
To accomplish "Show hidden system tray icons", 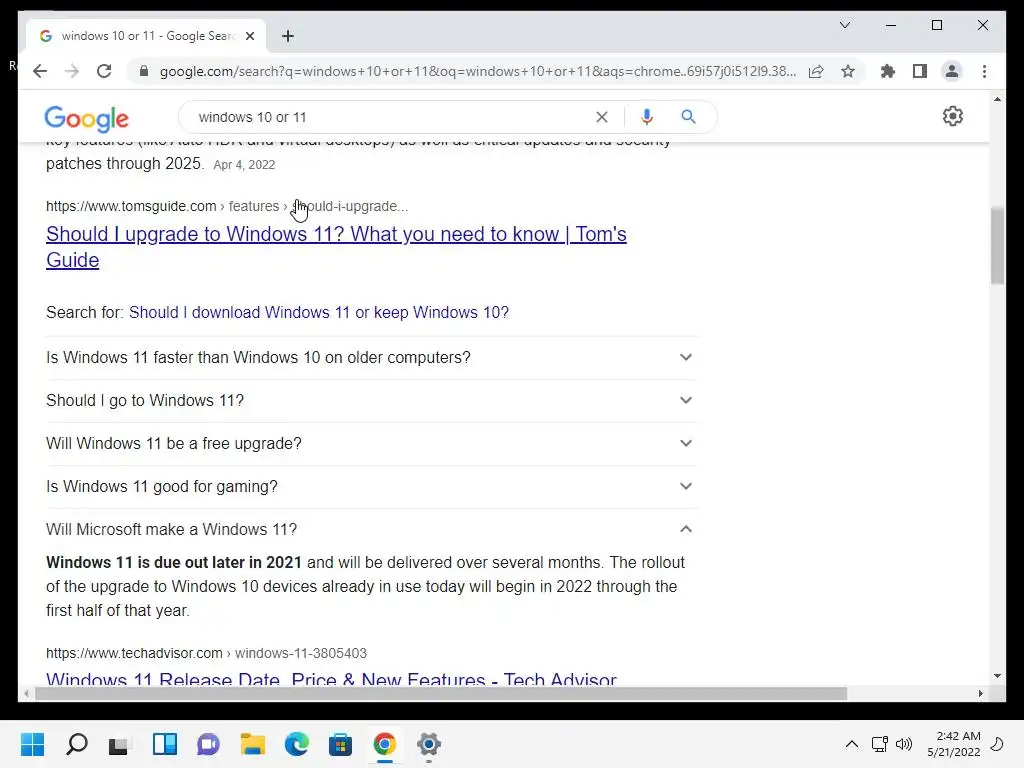I will pos(852,744).
